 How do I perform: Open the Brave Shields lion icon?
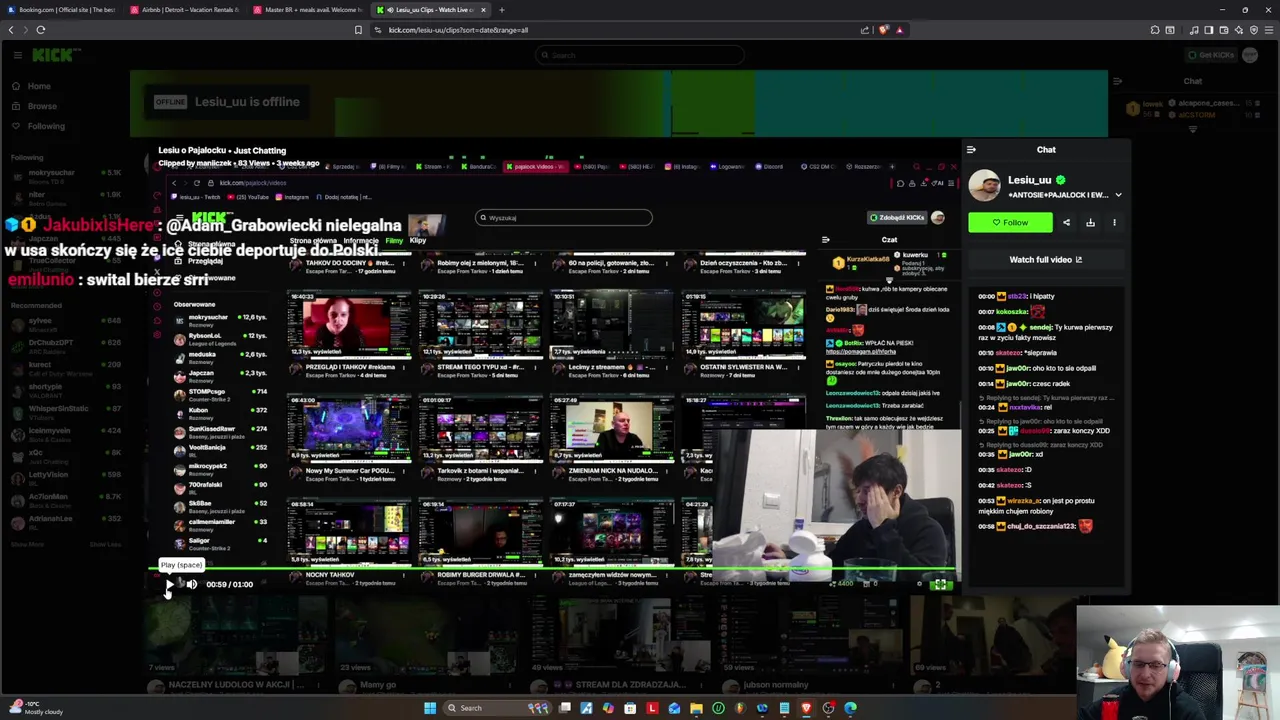[883, 30]
